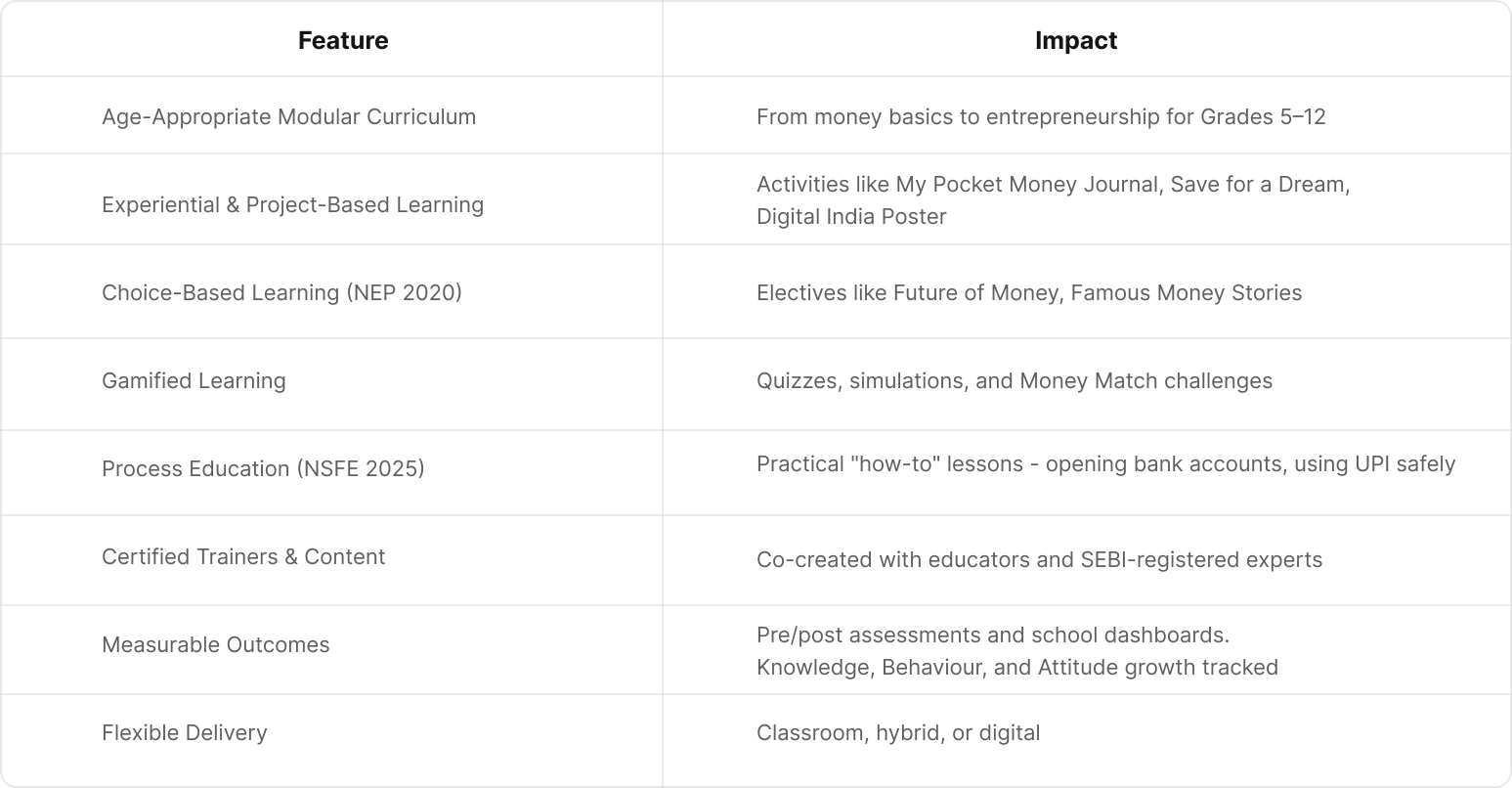Viewport: 1512px width, 788px height.
Task: Click the Digital India Poster text
Action: pyautogui.click(x=850, y=216)
